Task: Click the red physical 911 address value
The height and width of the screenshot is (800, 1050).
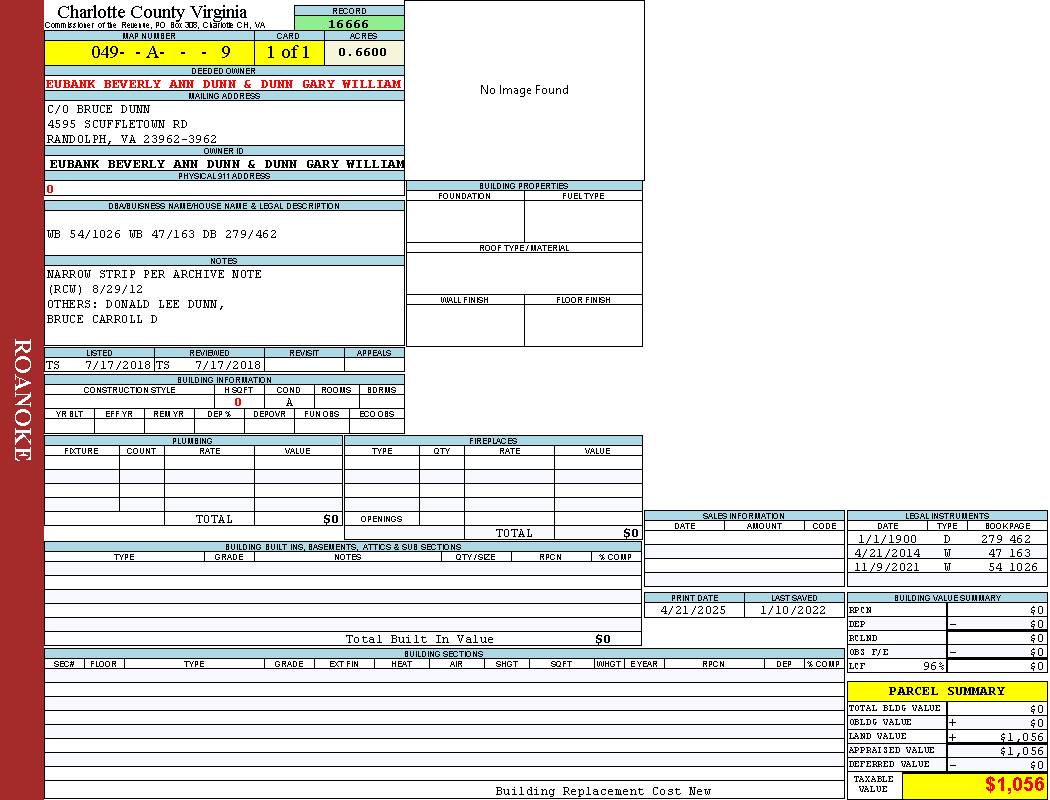Action: [50, 189]
